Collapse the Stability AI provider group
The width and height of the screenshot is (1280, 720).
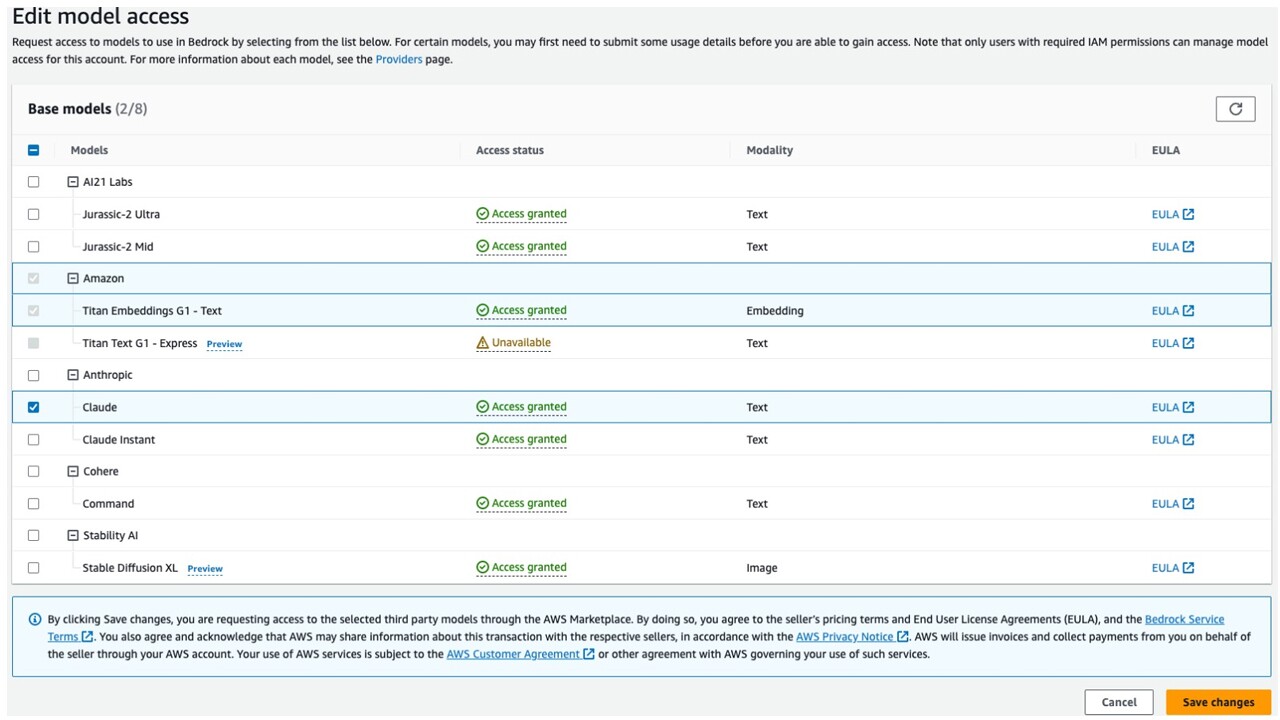73,536
